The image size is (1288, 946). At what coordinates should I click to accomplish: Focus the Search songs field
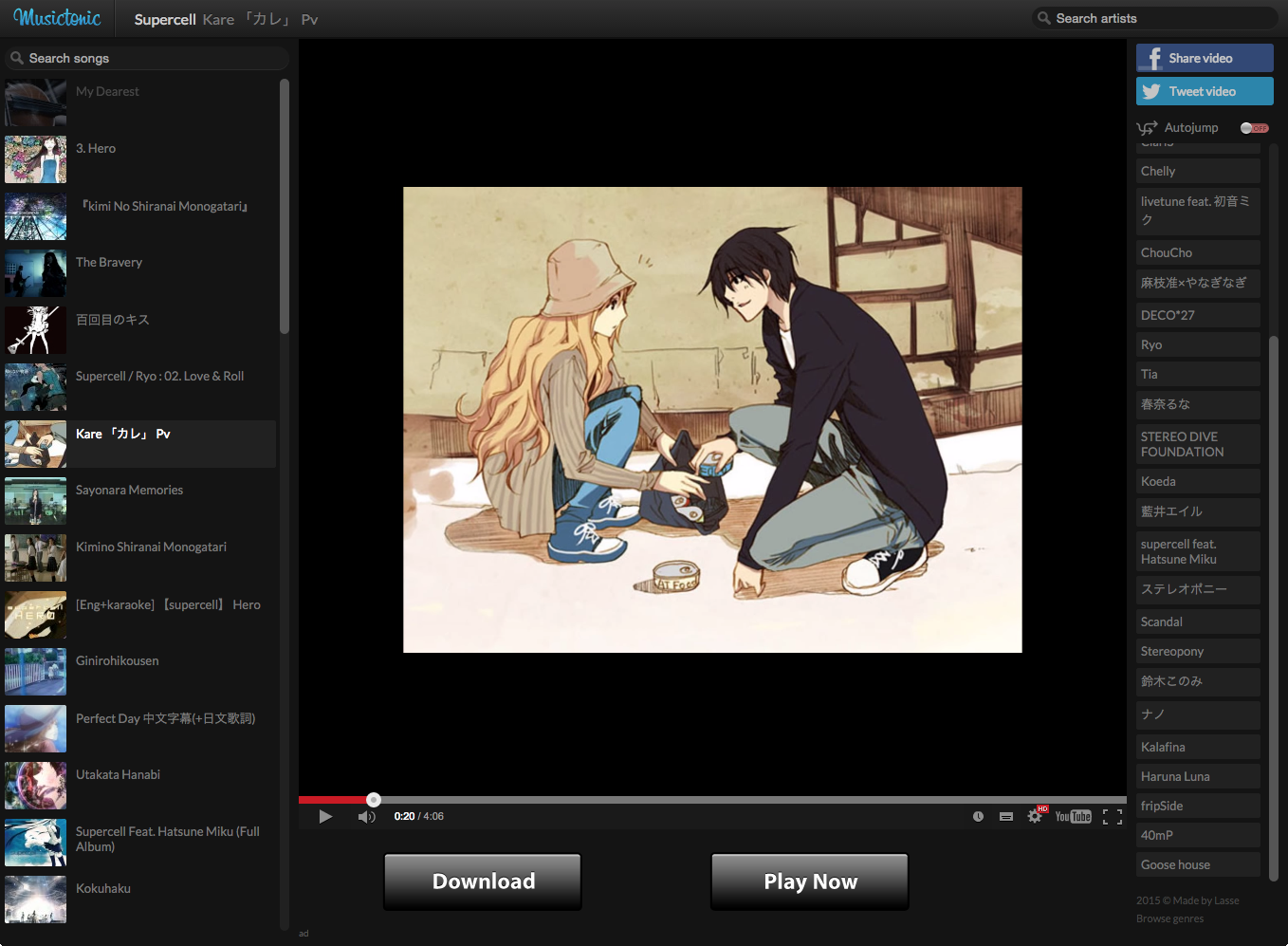pos(147,58)
